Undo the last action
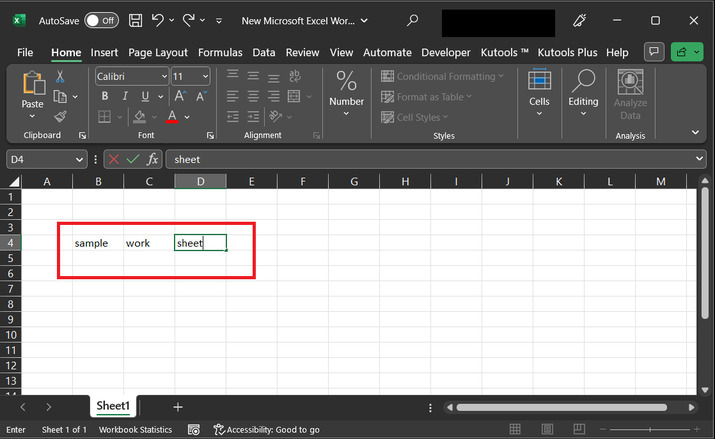Screen dimensions: 715x439 click(x=158, y=20)
